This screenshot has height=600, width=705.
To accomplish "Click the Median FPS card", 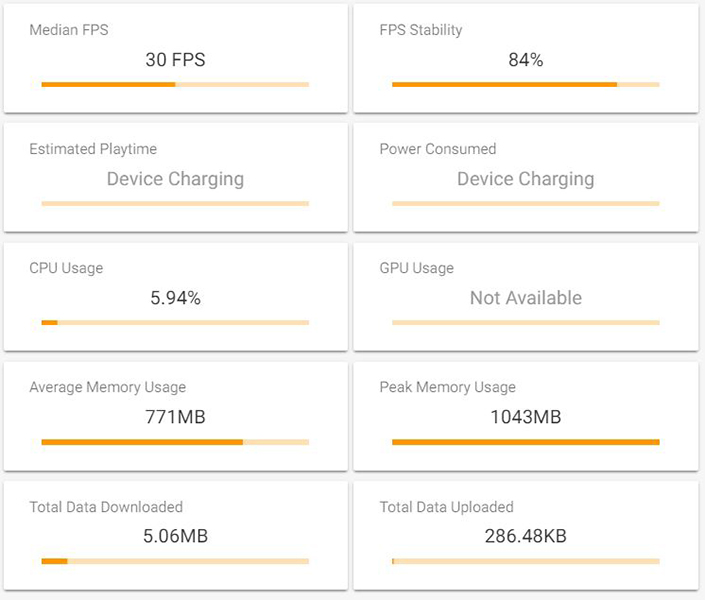I will click(175, 58).
